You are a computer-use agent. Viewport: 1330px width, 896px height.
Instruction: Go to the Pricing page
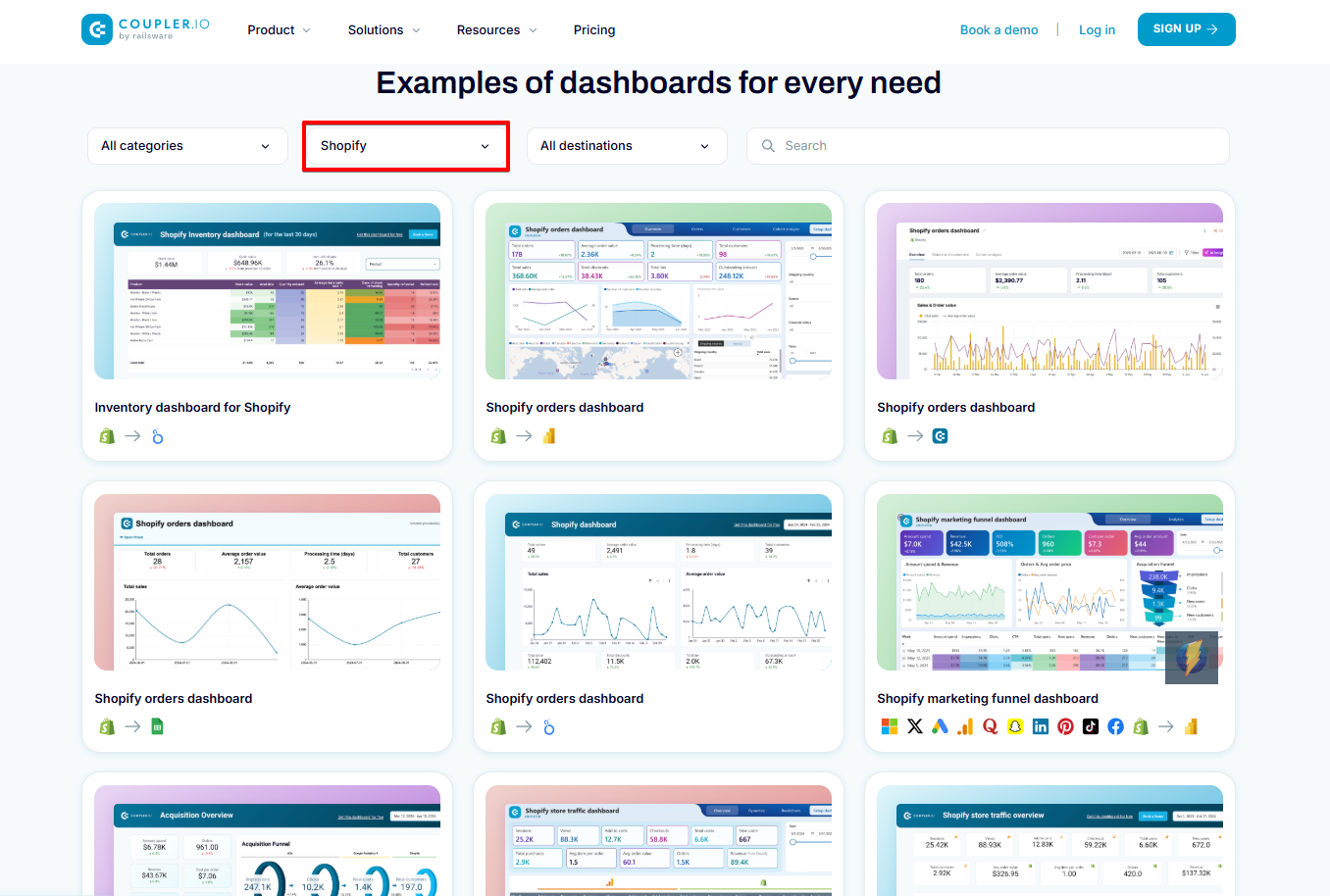594,30
